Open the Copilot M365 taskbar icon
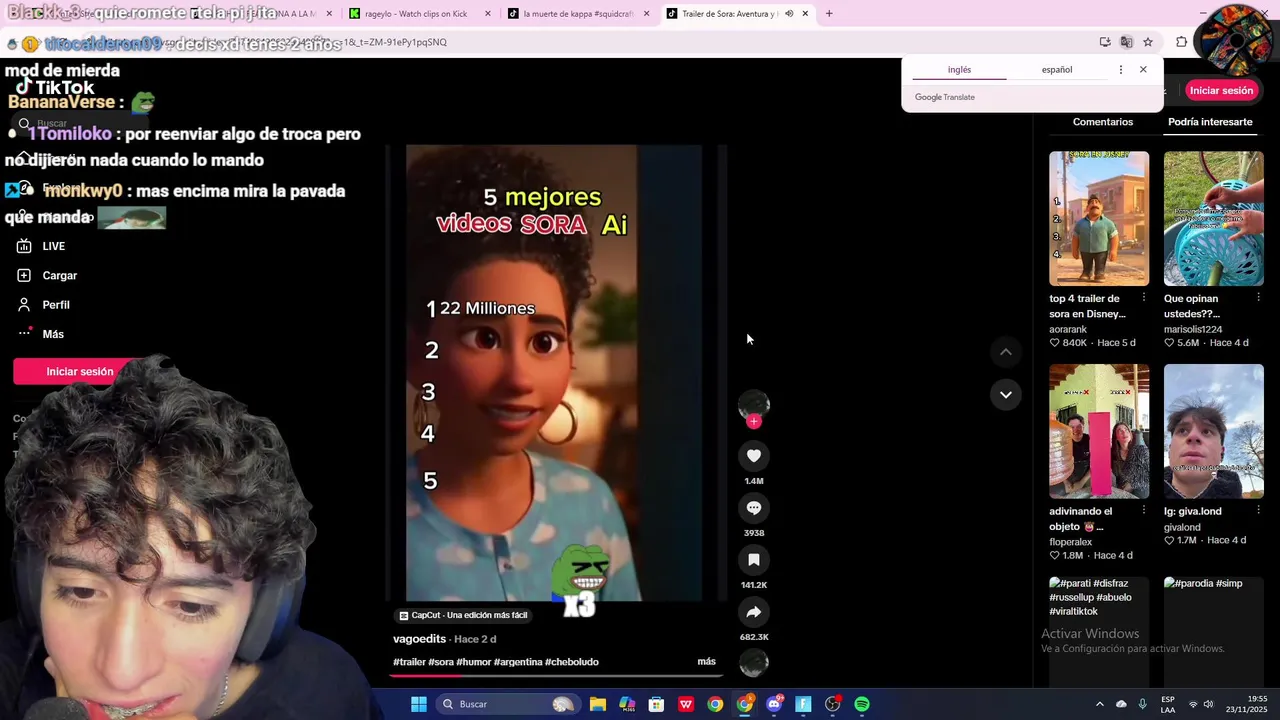The height and width of the screenshot is (720, 1280). coord(627,704)
